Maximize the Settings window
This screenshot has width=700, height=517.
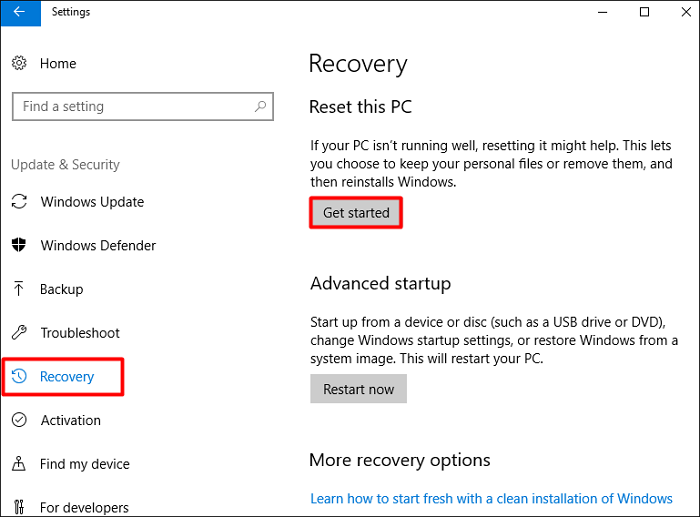645,12
